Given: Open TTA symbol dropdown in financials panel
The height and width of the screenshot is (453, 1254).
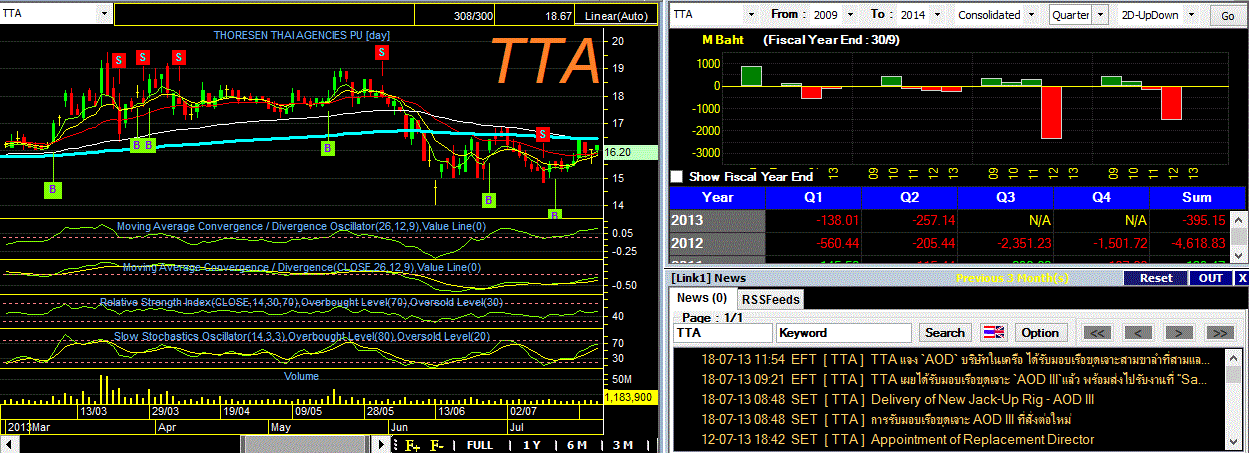Looking at the screenshot, I should pyautogui.click(x=751, y=15).
